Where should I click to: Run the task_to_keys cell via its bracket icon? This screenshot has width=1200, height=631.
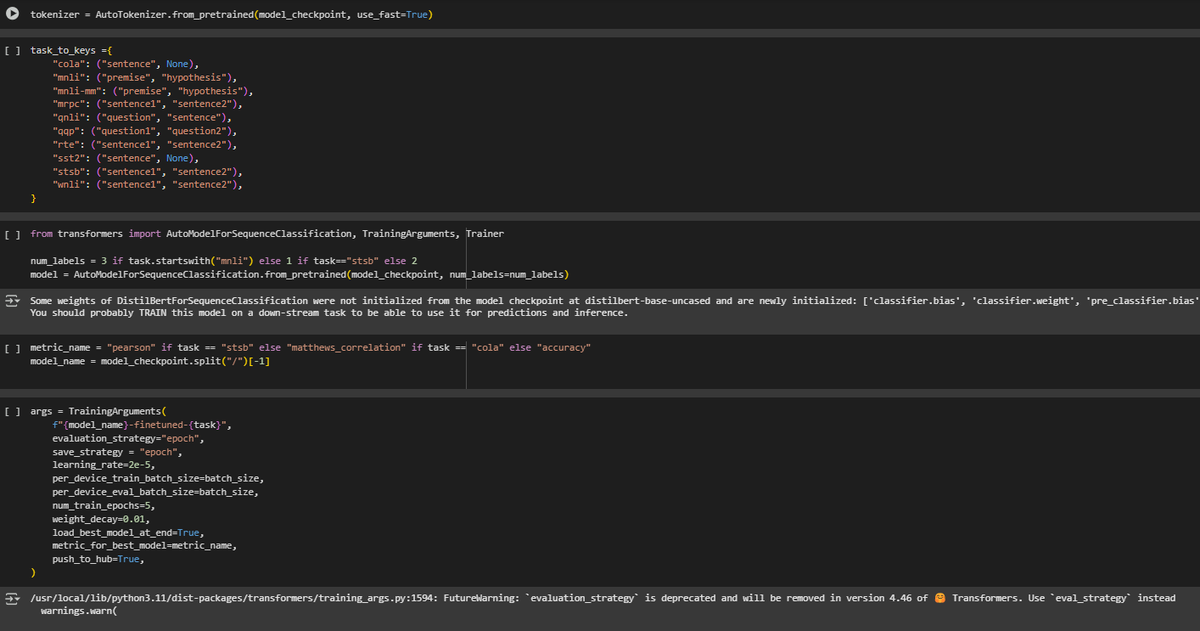click(x=13, y=49)
